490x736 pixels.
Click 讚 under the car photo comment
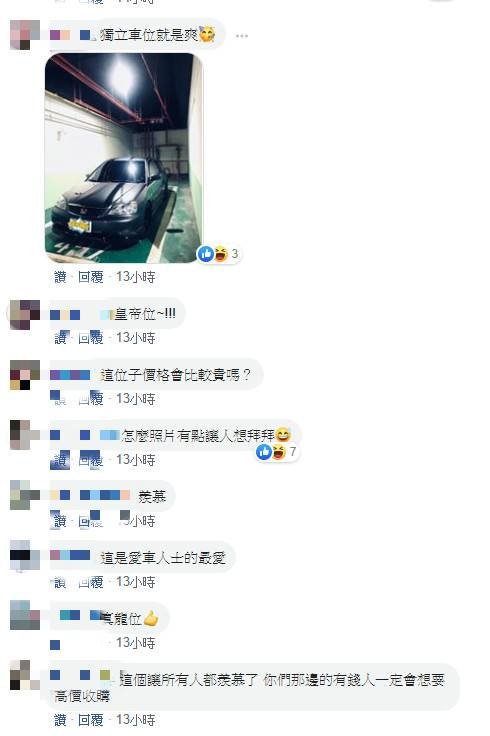click(x=60, y=277)
